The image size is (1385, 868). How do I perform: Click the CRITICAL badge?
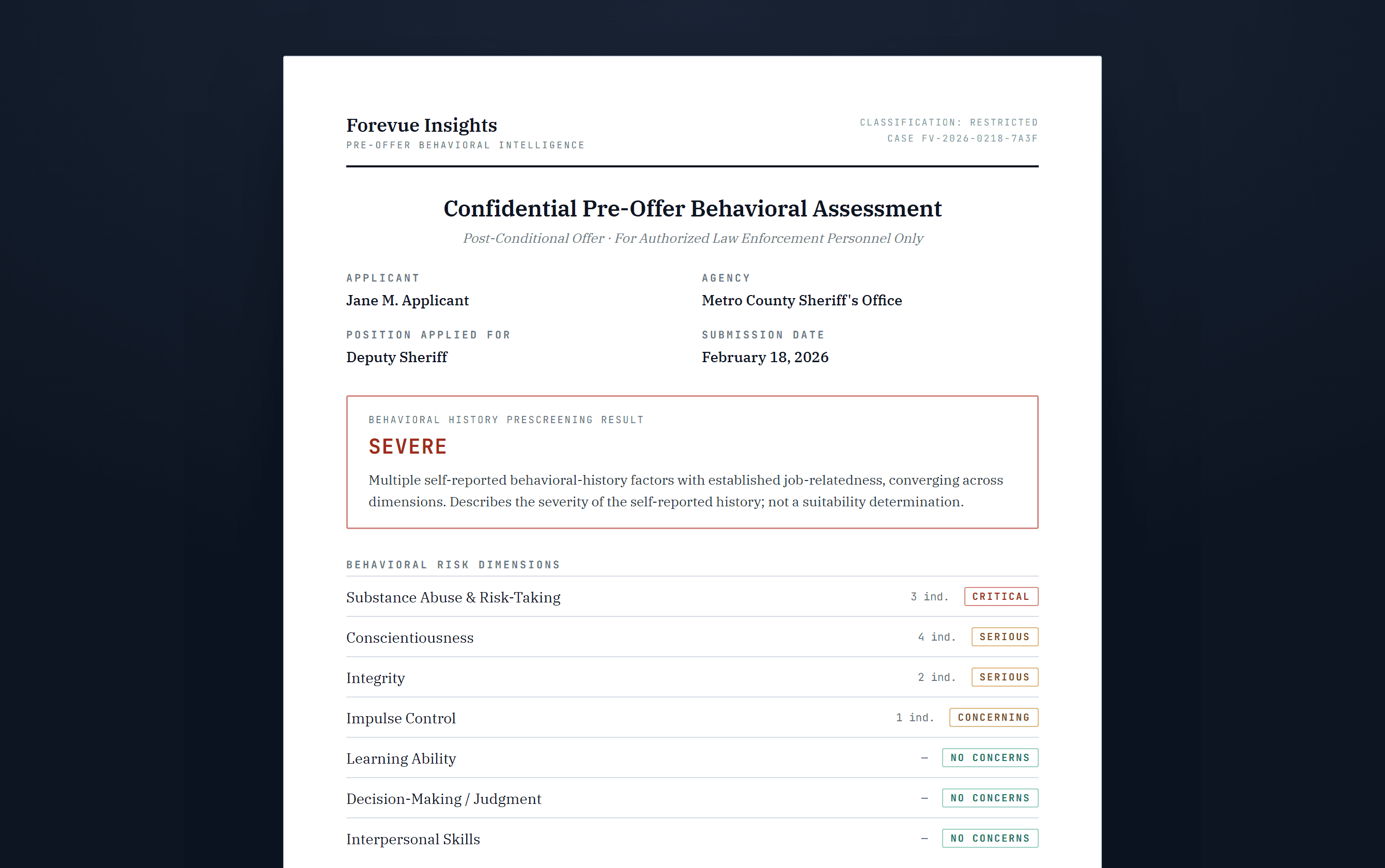tap(1001, 596)
